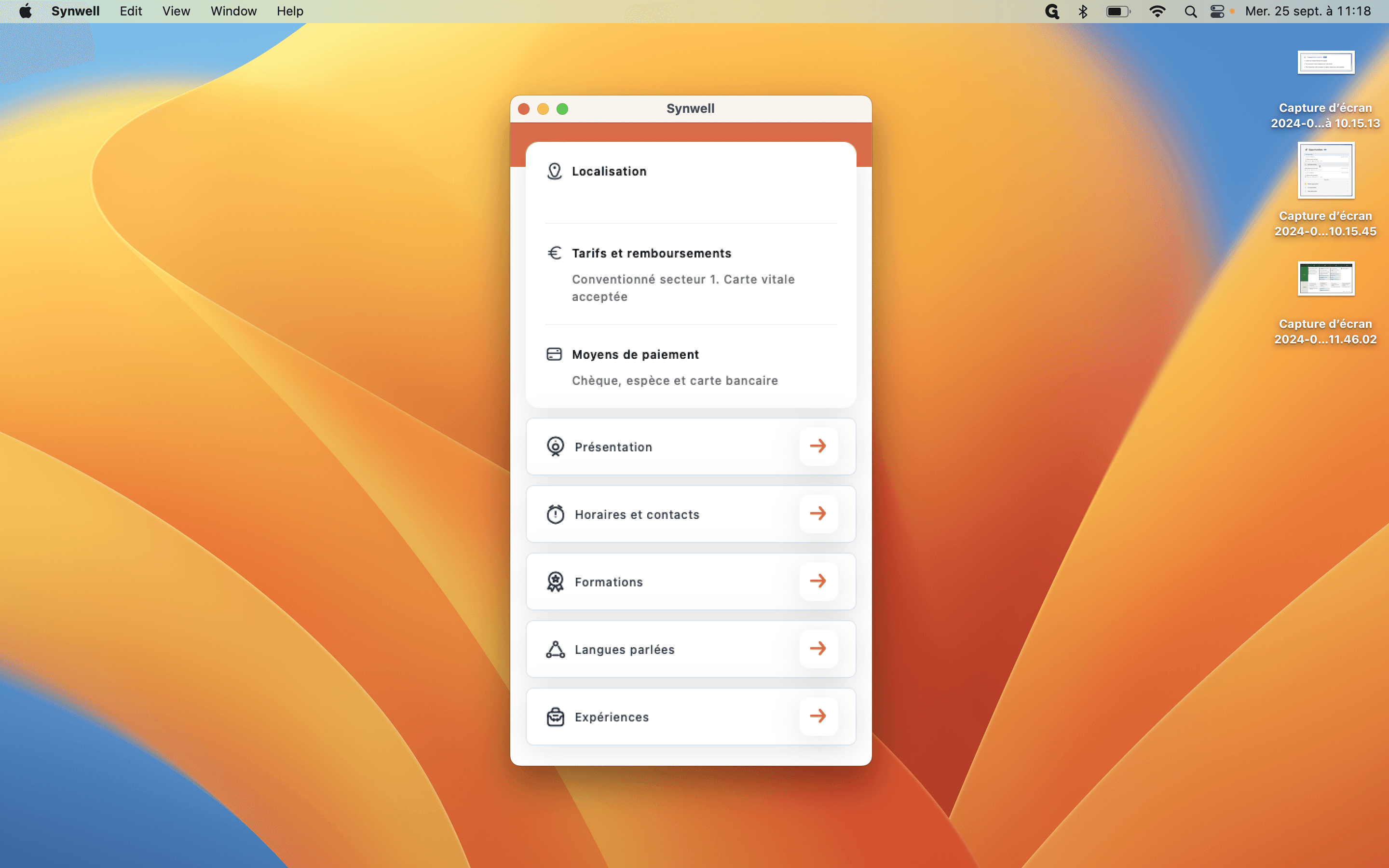Close the Synwell window with red button
Screen dimensions: 1389x868
(523, 108)
